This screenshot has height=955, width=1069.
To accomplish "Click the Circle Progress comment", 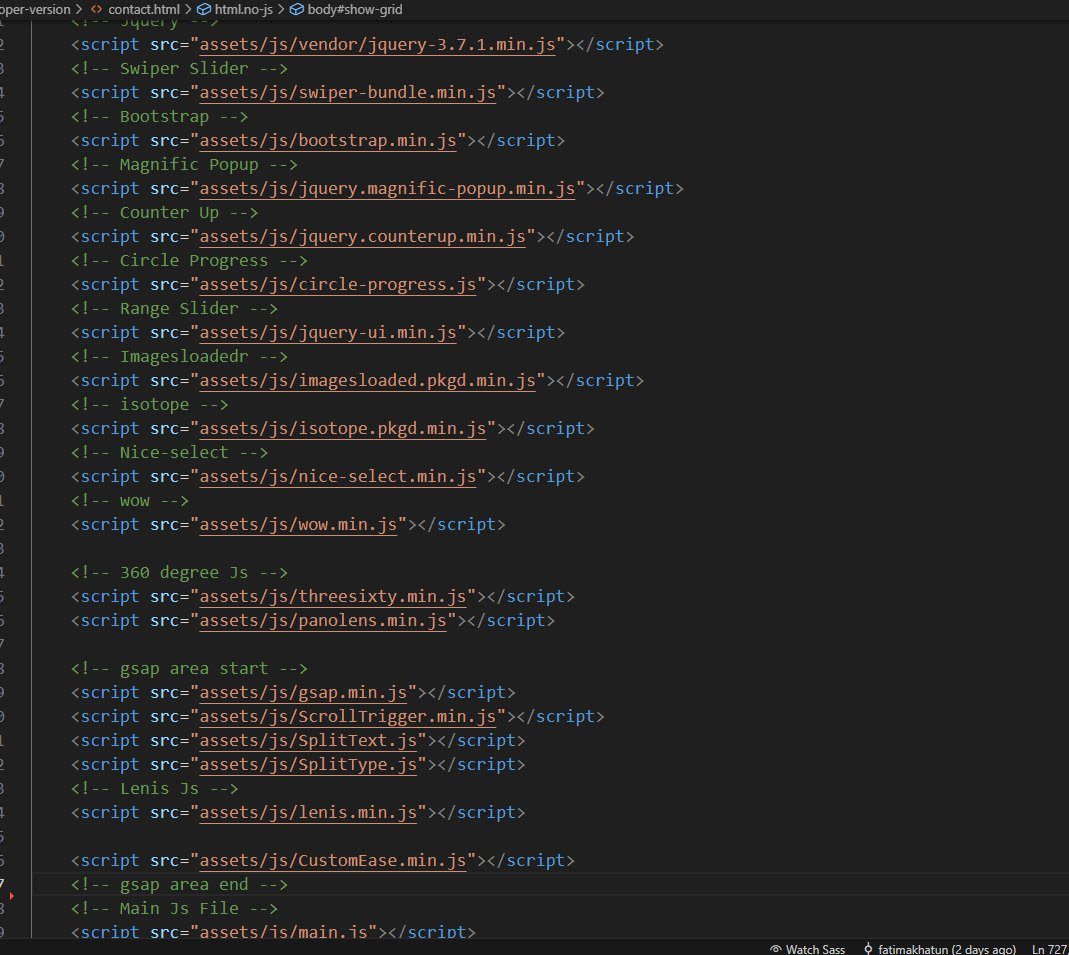I will 189,260.
